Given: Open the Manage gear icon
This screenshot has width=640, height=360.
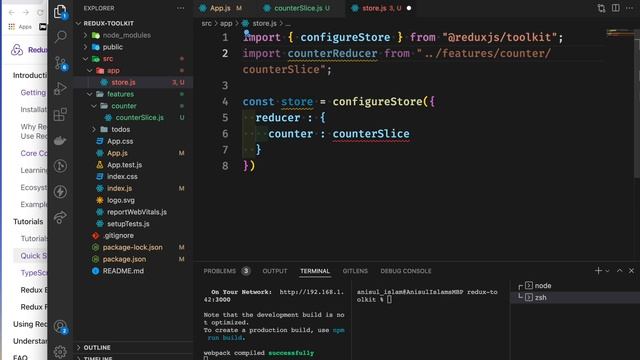Looking at the screenshot, I should tap(60, 352).
